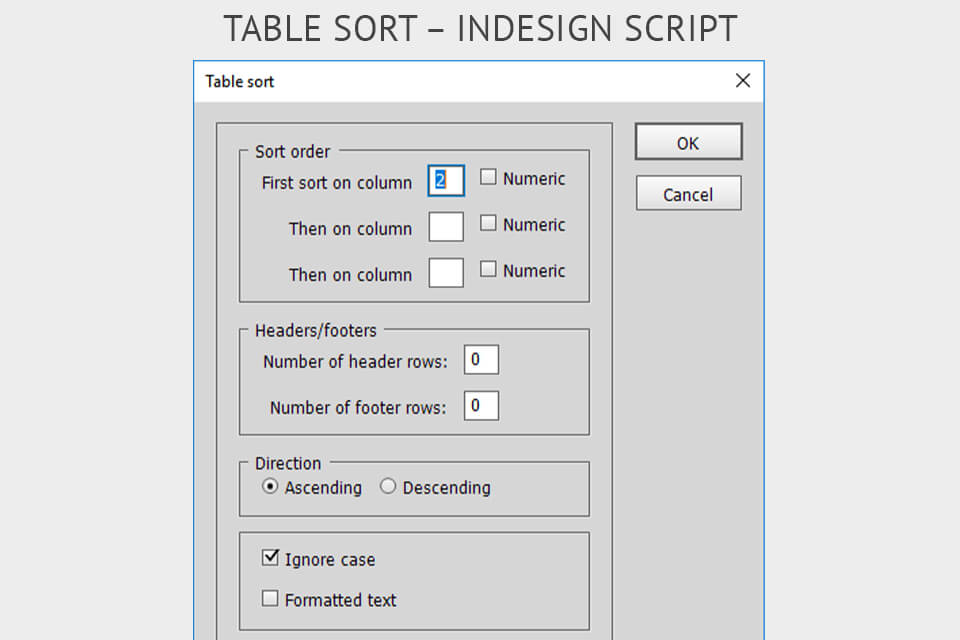Click the First sort on column field
The width and height of the screenshot is (960, 640).
(x=446, y=180)
